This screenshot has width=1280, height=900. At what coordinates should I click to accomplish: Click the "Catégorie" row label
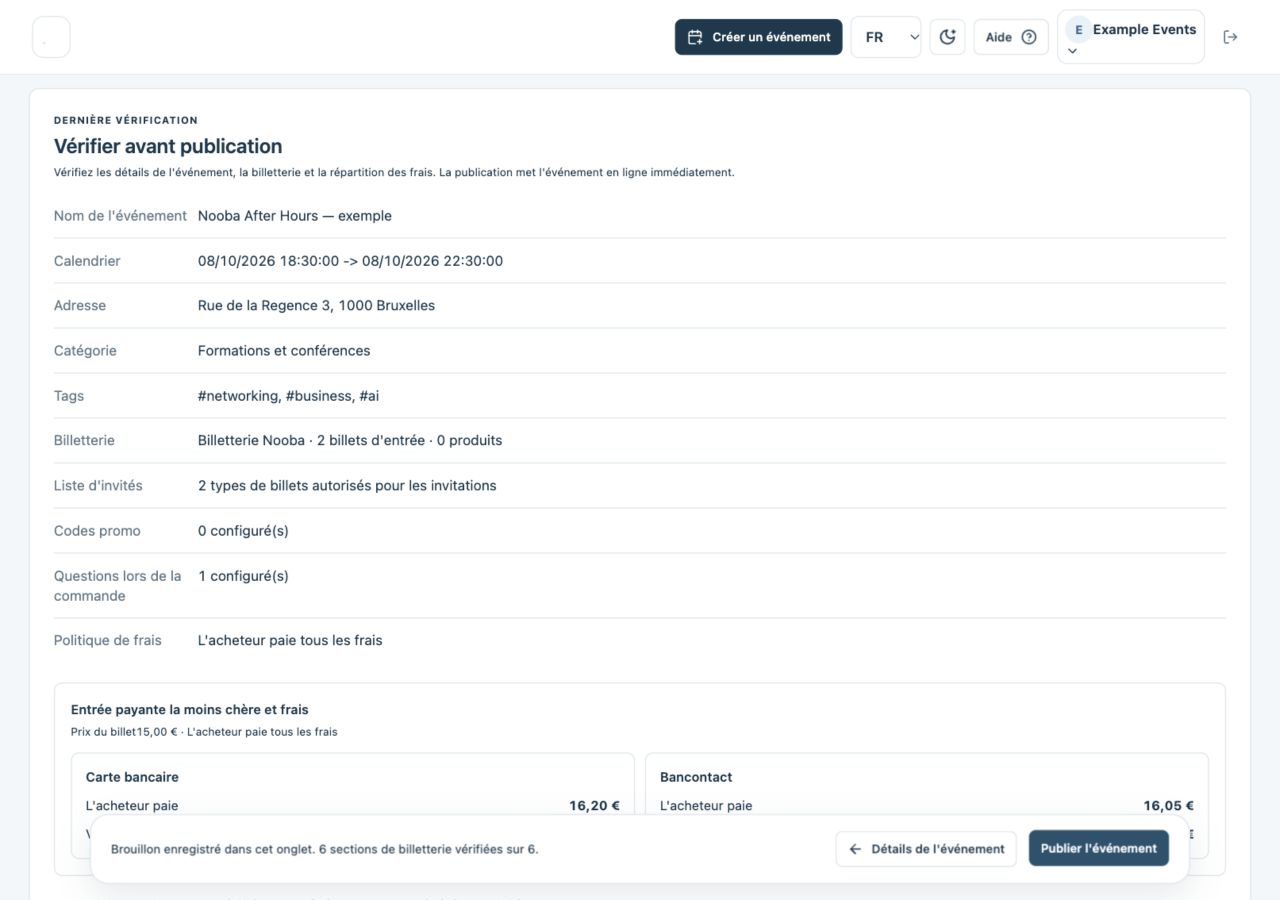(85, 351)
